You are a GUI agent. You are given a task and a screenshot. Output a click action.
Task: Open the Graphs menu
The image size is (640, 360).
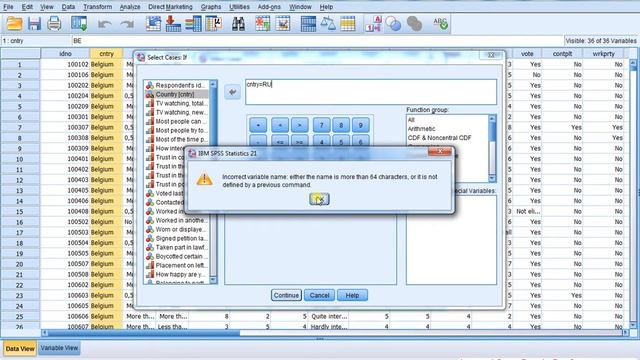pyautogui.click(x=211, y=7)
